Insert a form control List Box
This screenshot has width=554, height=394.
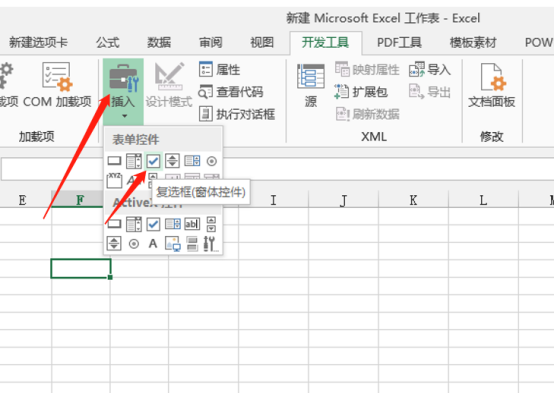point(192,161)
